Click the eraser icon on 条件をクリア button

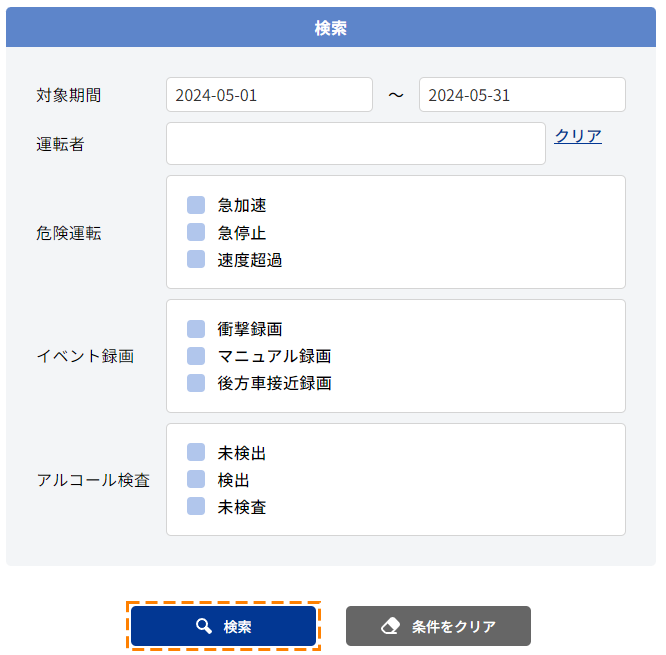pos(390,626)
